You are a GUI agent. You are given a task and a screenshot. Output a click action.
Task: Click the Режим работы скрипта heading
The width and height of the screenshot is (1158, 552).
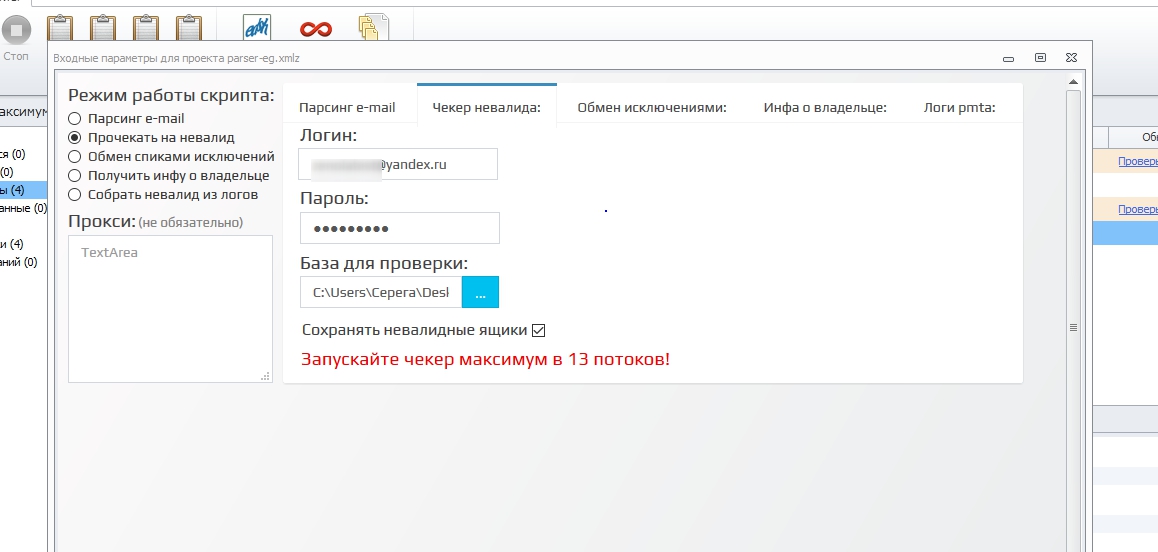coord(171,95)
